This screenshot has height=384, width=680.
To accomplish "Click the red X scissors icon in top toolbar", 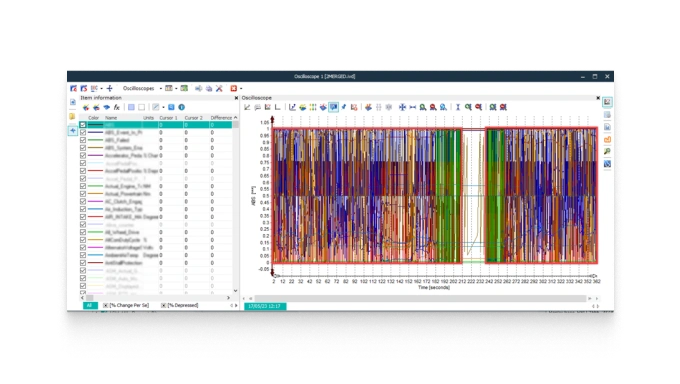I will [219, 88].
